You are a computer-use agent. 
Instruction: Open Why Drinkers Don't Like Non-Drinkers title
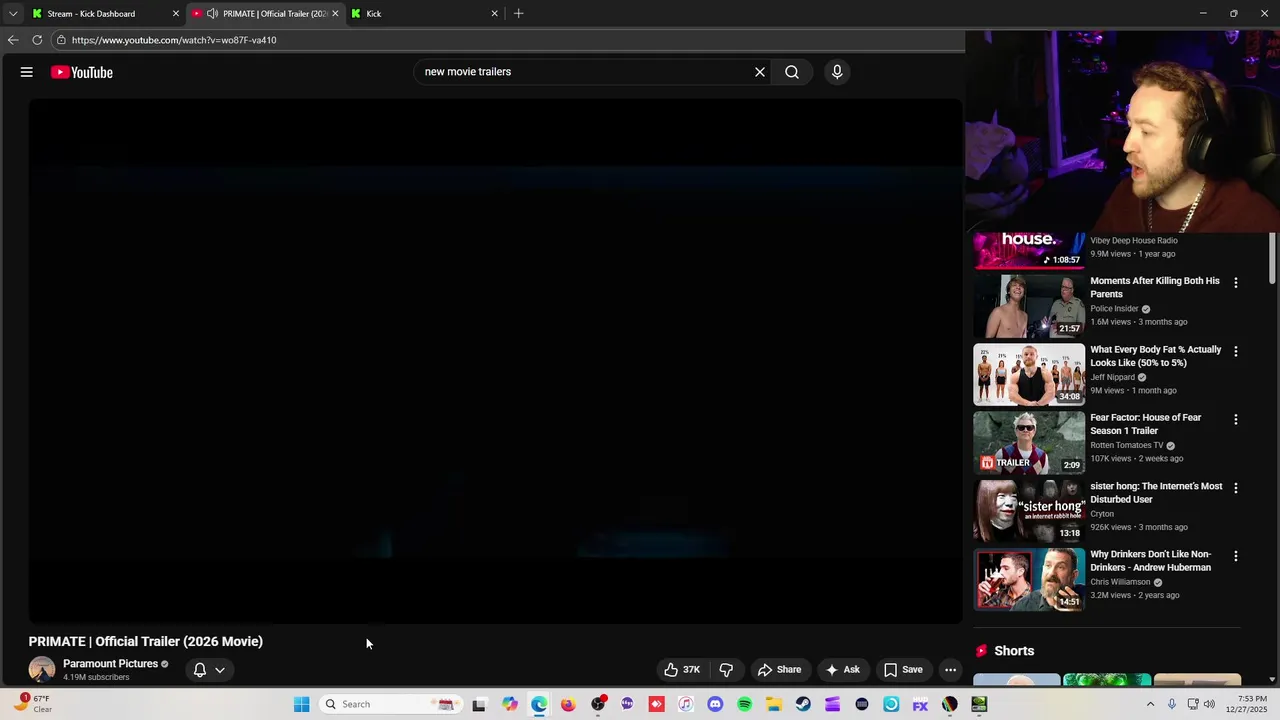coord(1150,561)
